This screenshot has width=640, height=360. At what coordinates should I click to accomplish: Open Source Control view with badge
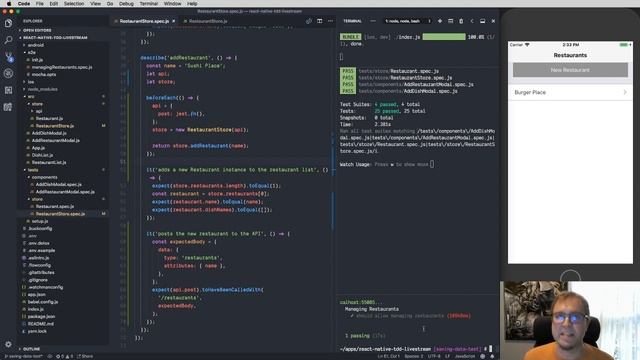point(9,57)
